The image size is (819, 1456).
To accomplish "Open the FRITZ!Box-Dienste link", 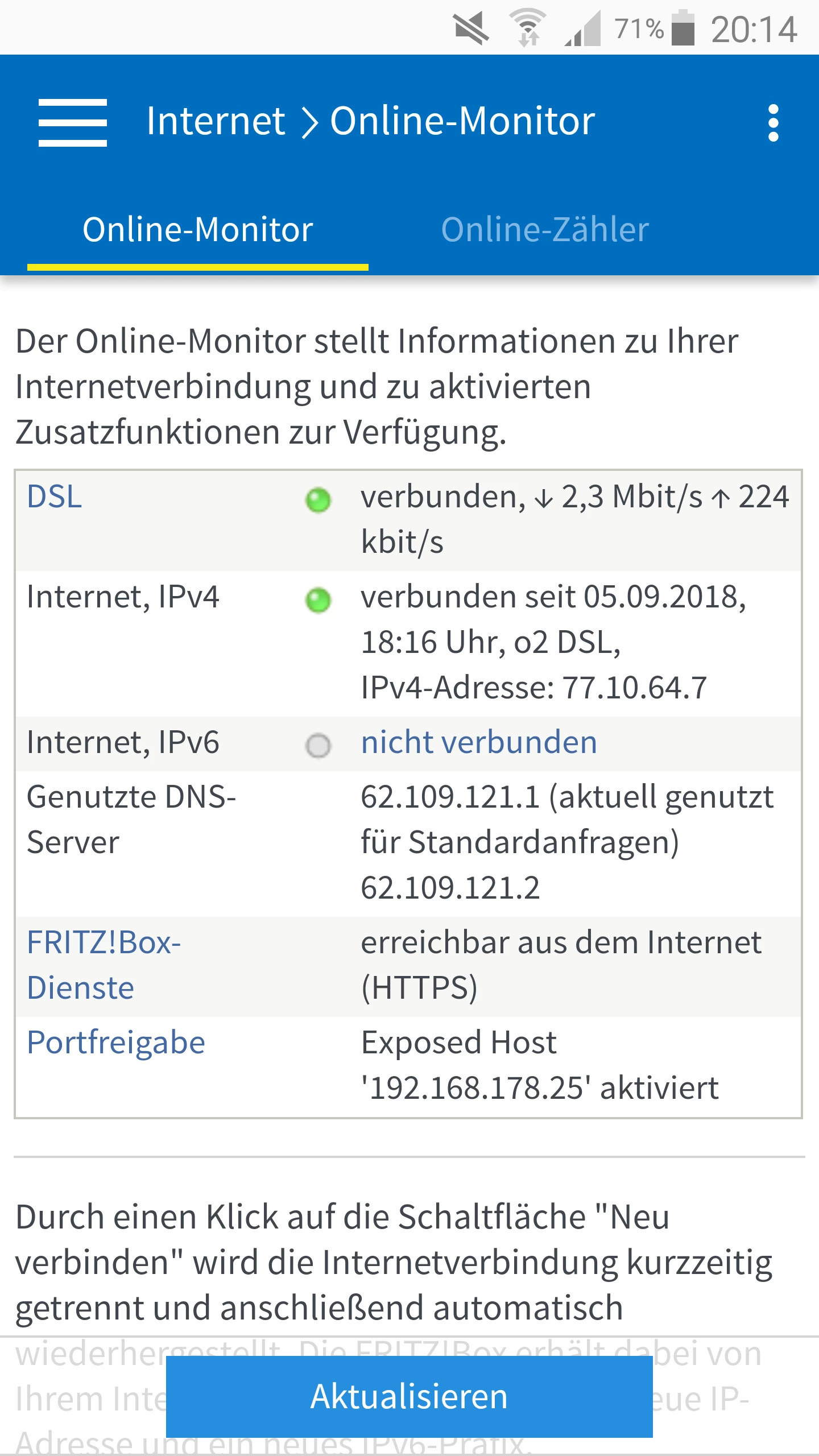I will click(104, 965).
